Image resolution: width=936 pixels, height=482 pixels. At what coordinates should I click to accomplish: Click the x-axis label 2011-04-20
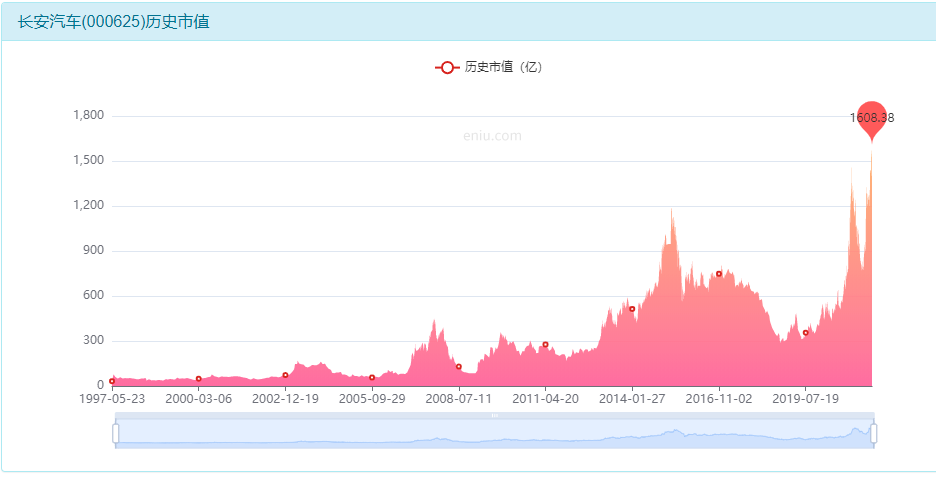[x=545, y=399]
